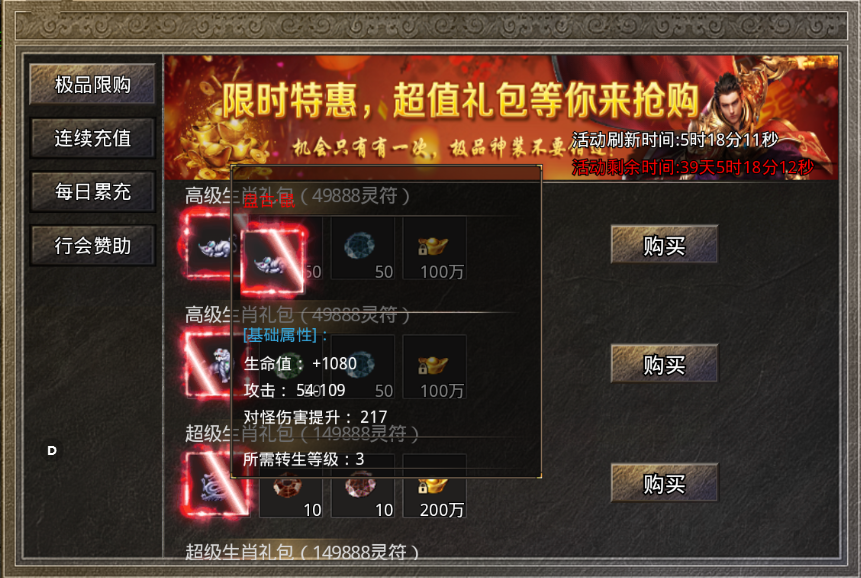Open the 极品限购 tab
The width and height of the screenshot is (861, 578).
pyautogui.click(x=92, y=85)
